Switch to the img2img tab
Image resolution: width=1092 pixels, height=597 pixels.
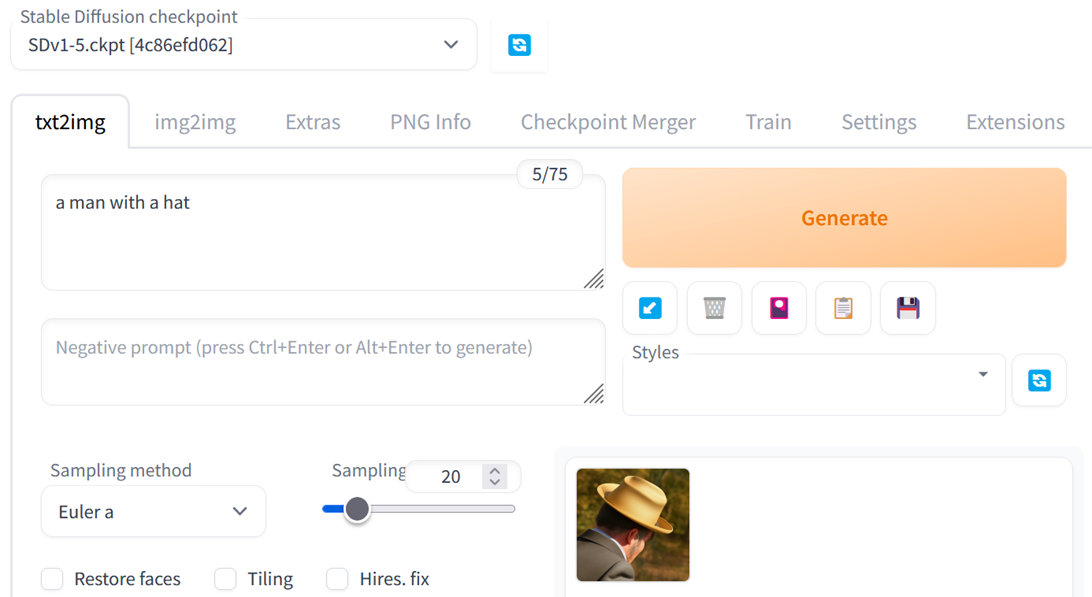click(195, 122)
